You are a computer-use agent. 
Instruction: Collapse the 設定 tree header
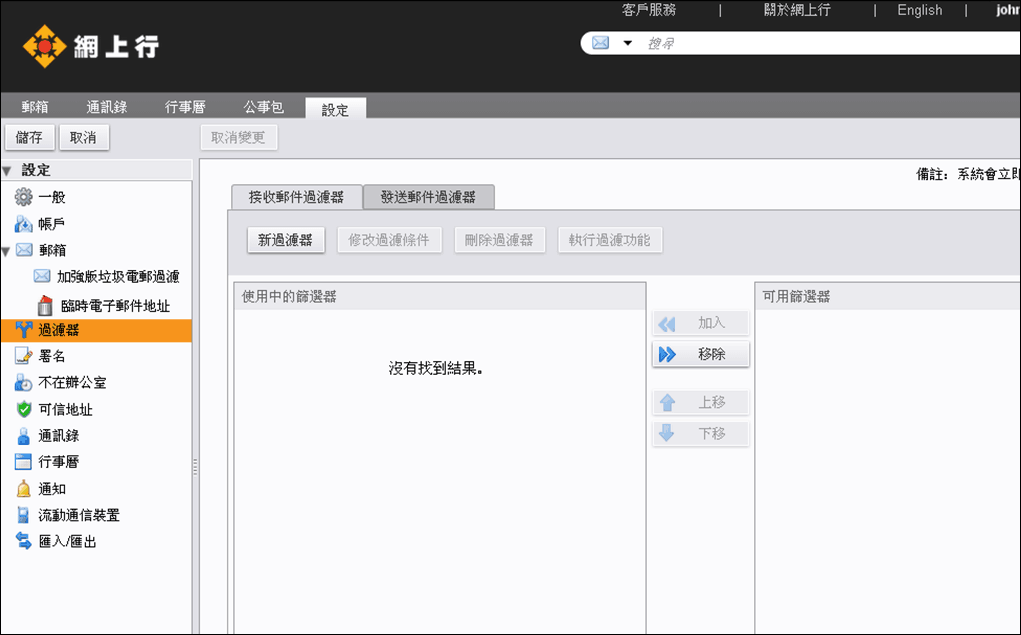[7, 171]
